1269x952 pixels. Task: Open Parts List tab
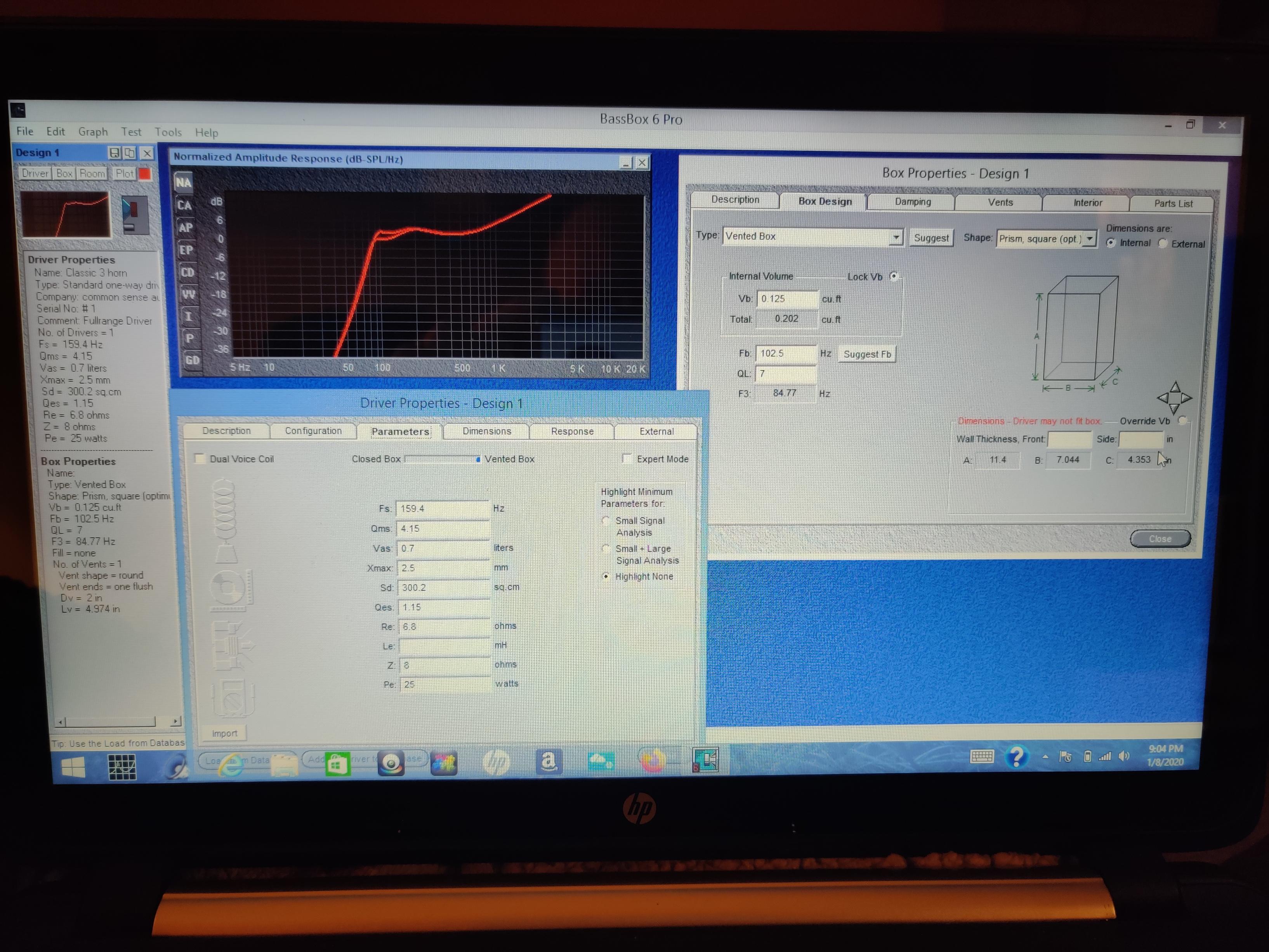[x=1173, y=203]
